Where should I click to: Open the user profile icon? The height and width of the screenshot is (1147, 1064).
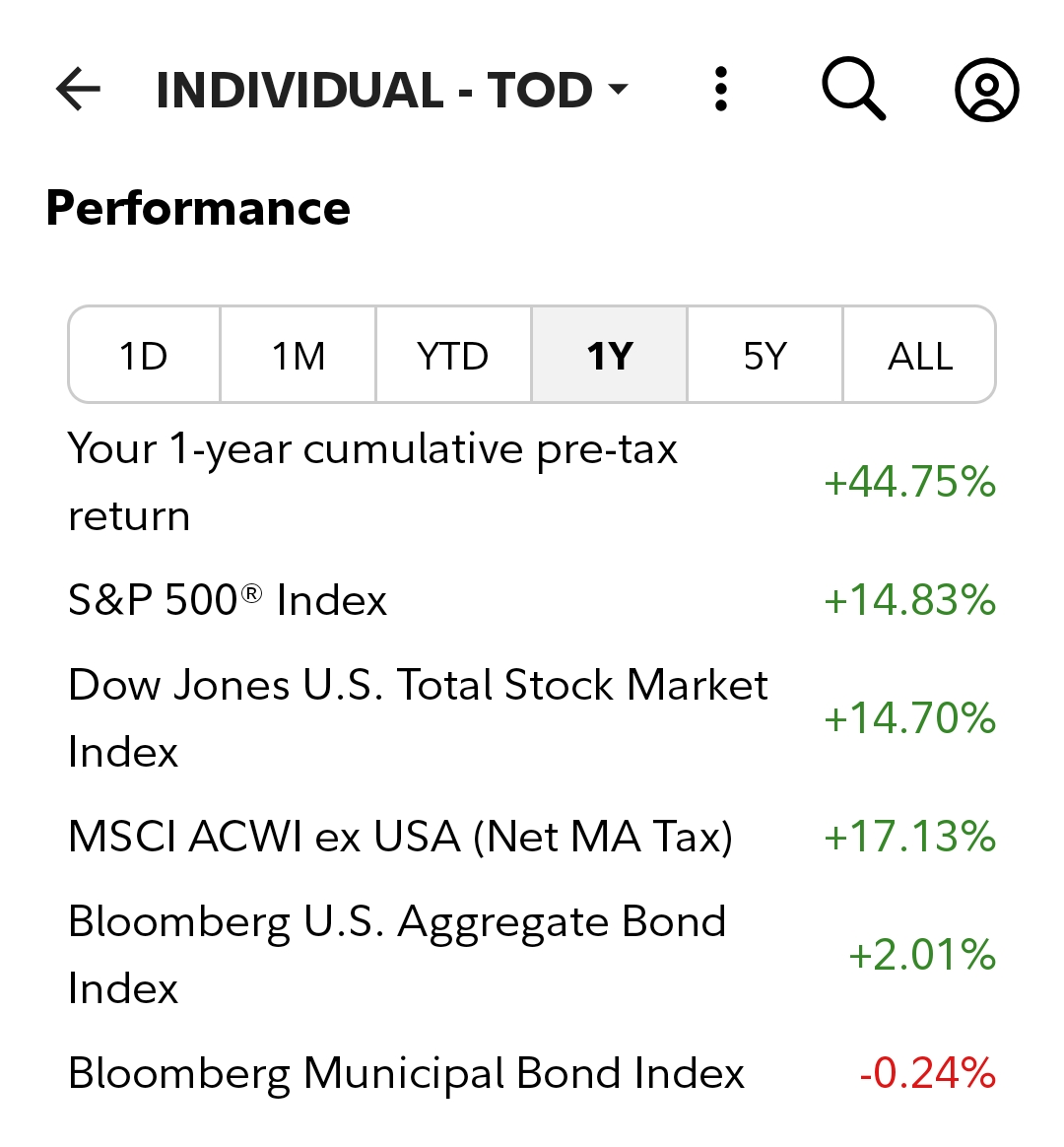click(x=986, y=90)
